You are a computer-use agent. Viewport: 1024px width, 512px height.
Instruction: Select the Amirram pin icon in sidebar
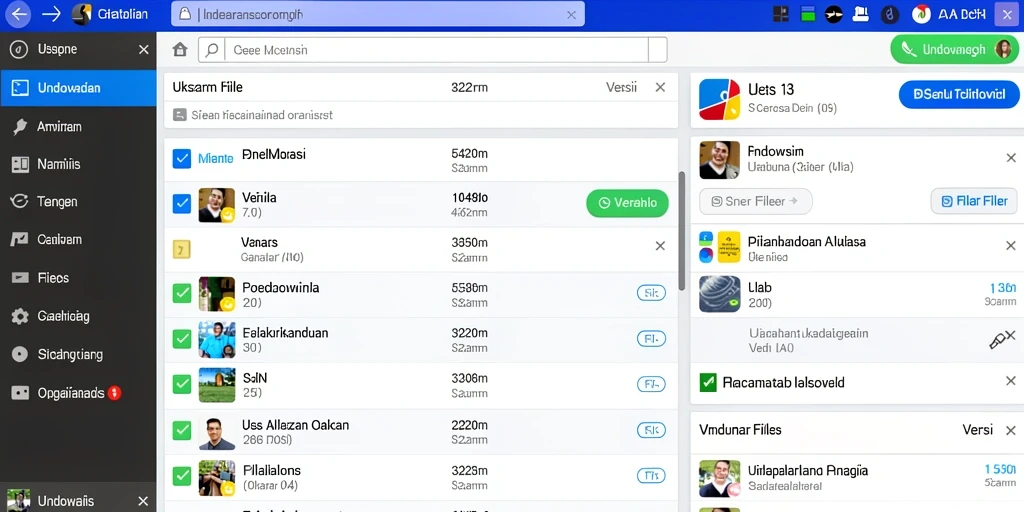(x=20, y=127)
